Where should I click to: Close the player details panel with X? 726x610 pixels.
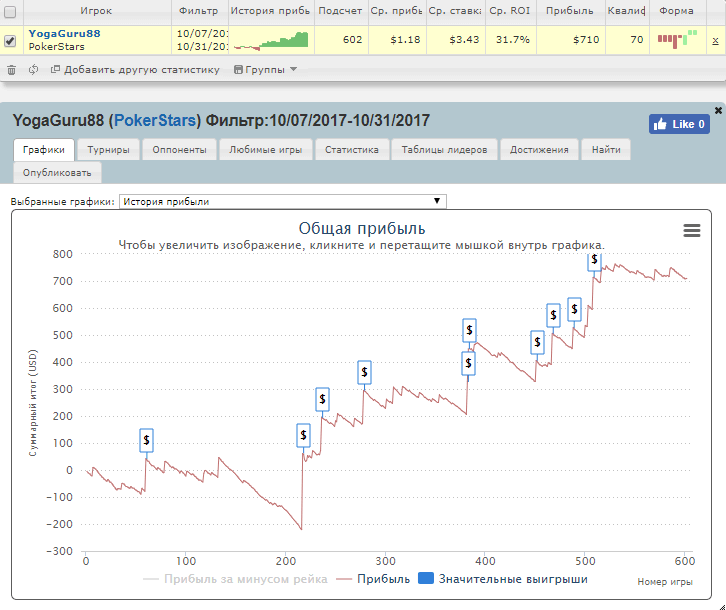718,110
